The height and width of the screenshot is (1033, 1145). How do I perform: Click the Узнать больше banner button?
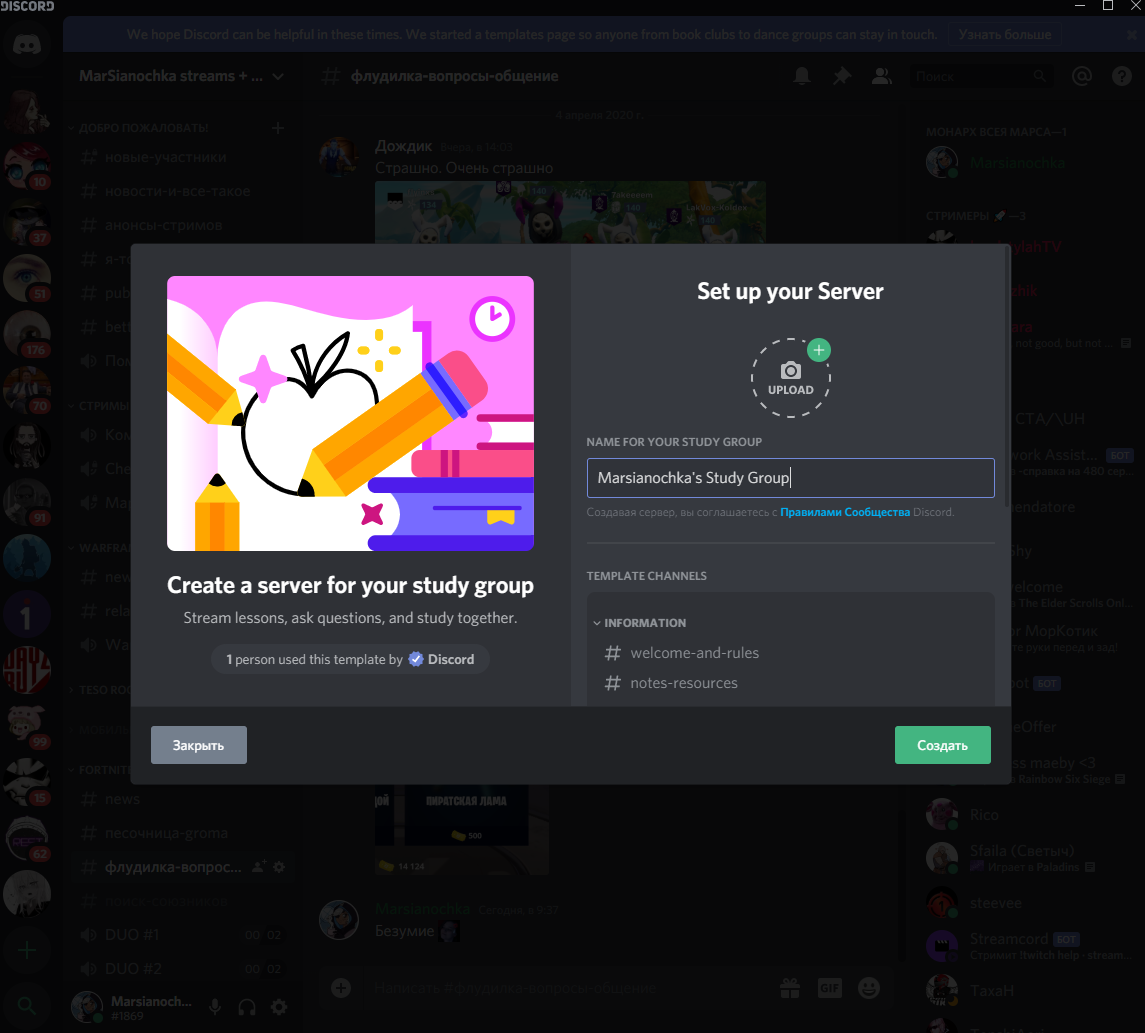coord(1005,34)
